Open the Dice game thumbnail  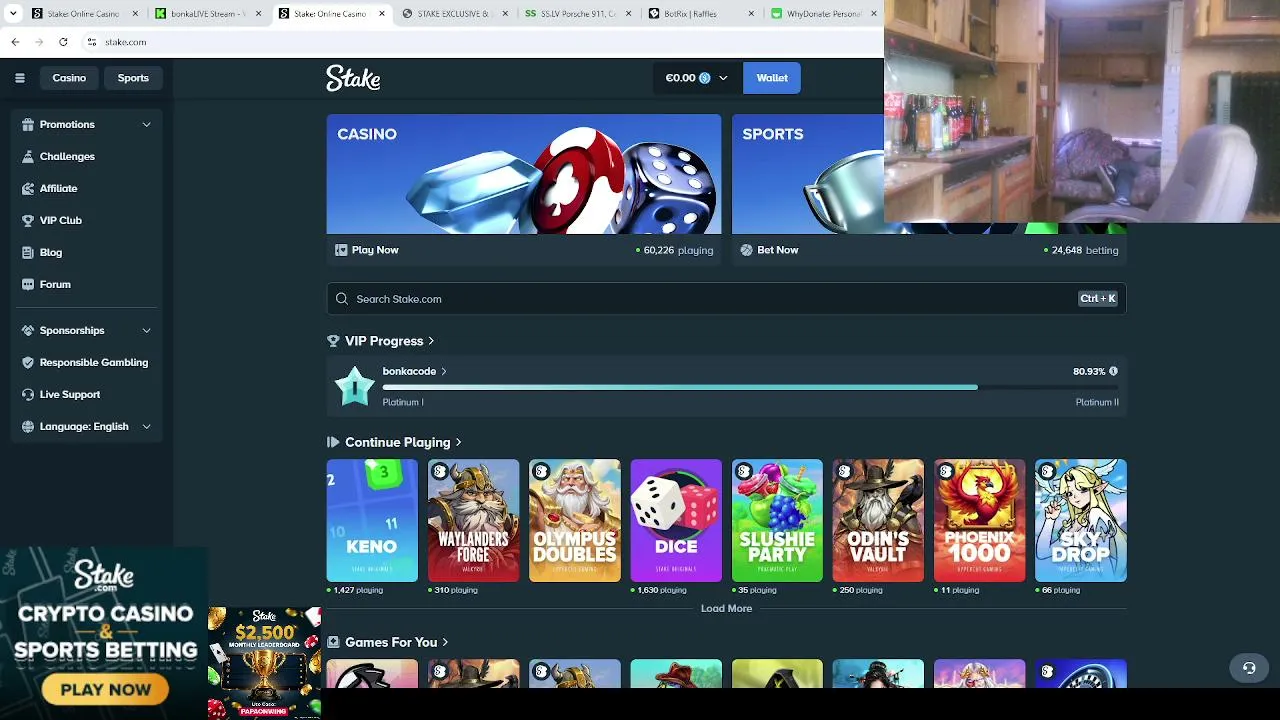[x=676, y=520]
